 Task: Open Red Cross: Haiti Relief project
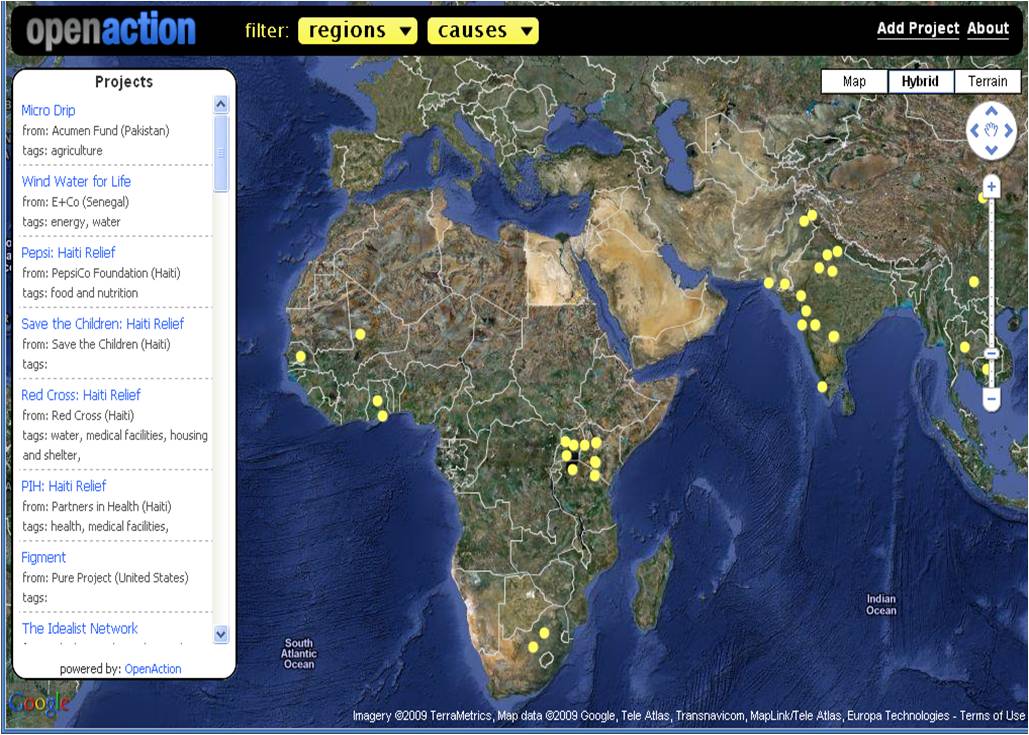[81, 395]
